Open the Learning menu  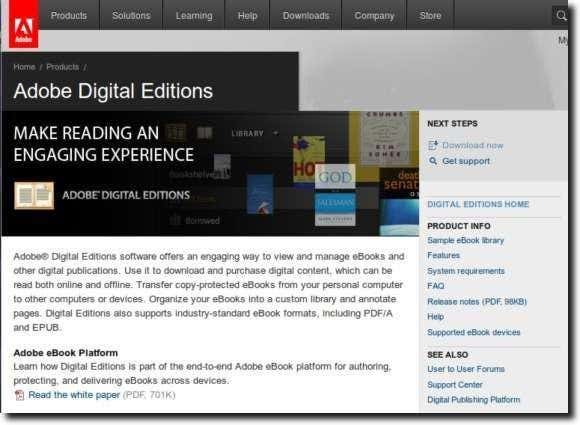click(194, 16)
